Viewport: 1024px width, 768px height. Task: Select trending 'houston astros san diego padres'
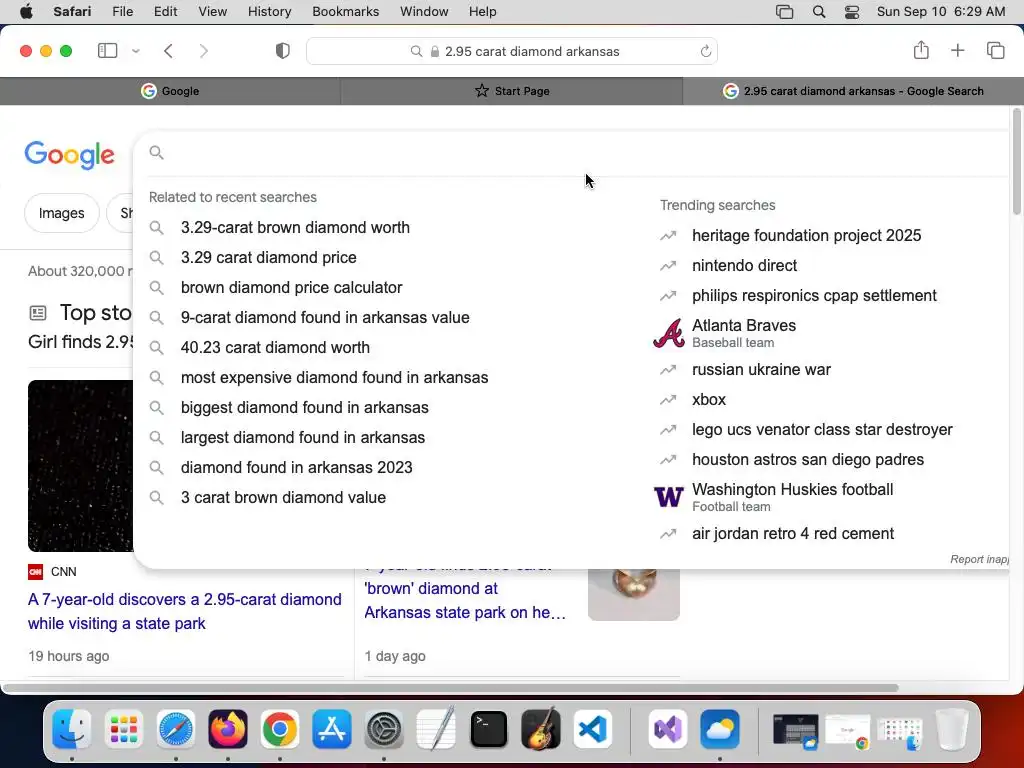click(808, 460)
